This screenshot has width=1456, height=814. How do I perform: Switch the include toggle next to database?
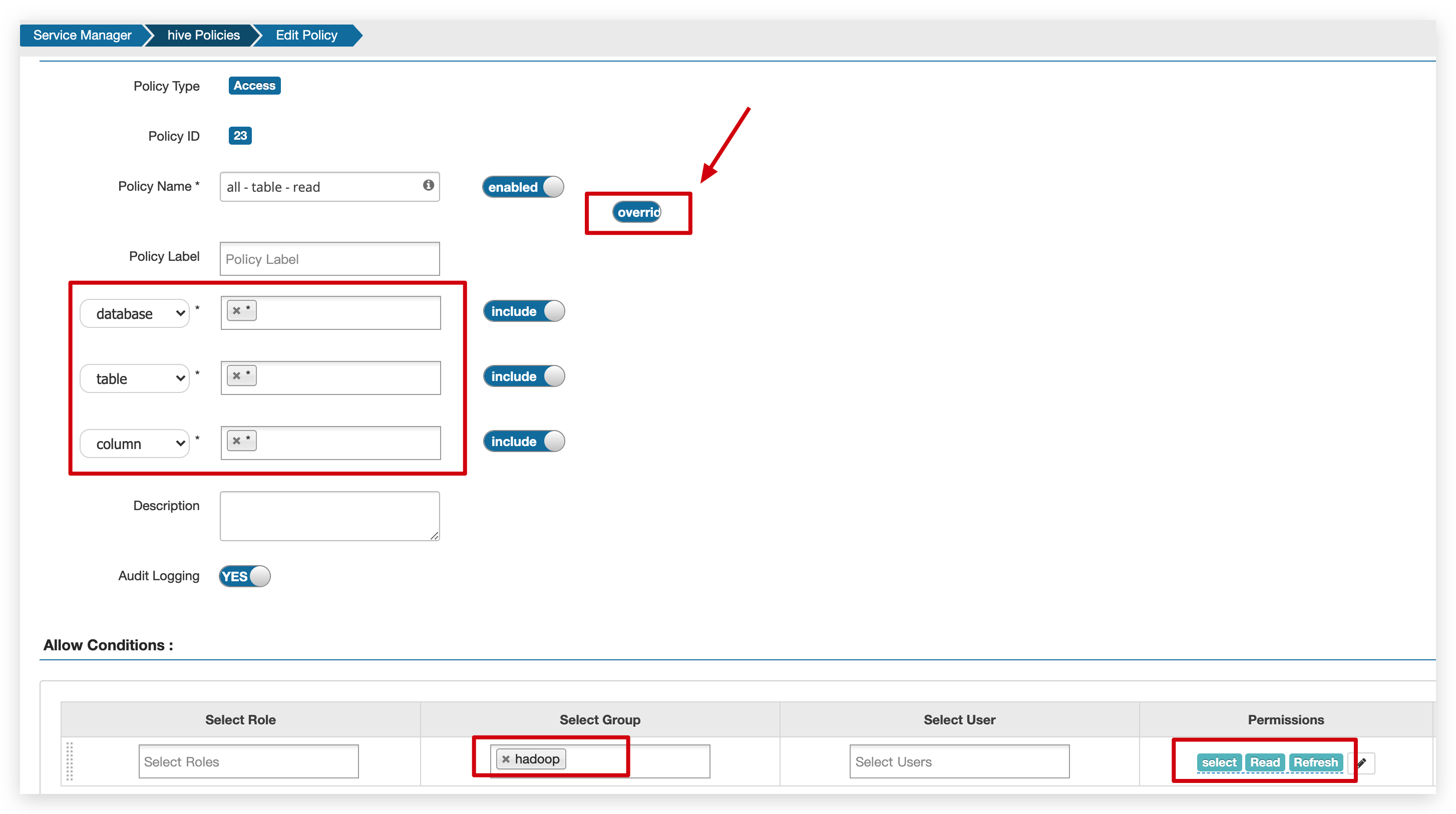click(523, 311)
